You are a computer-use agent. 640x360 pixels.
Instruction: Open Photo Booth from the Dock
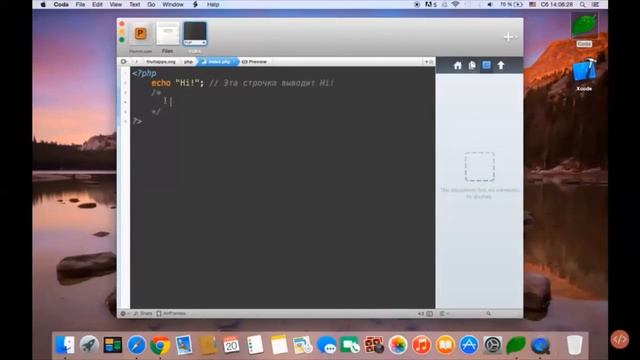click(x=374, y=345)
